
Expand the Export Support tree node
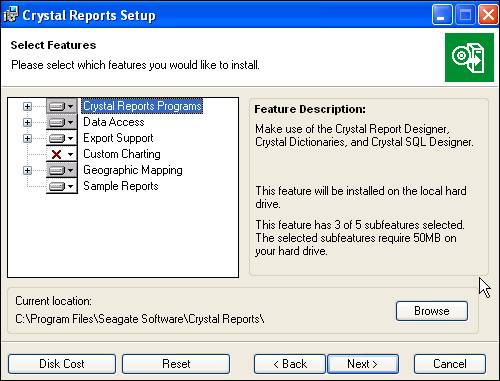(x=27, y=138)
